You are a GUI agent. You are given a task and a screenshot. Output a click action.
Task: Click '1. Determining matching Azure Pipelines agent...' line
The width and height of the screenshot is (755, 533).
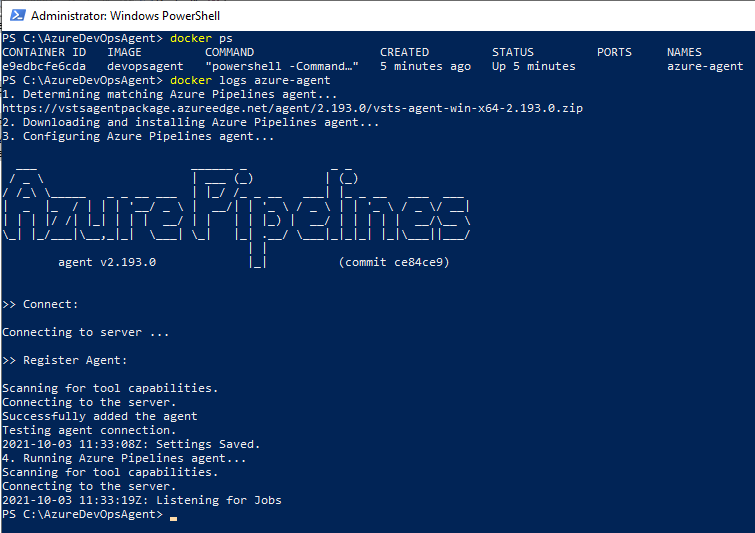pos(169,94)
